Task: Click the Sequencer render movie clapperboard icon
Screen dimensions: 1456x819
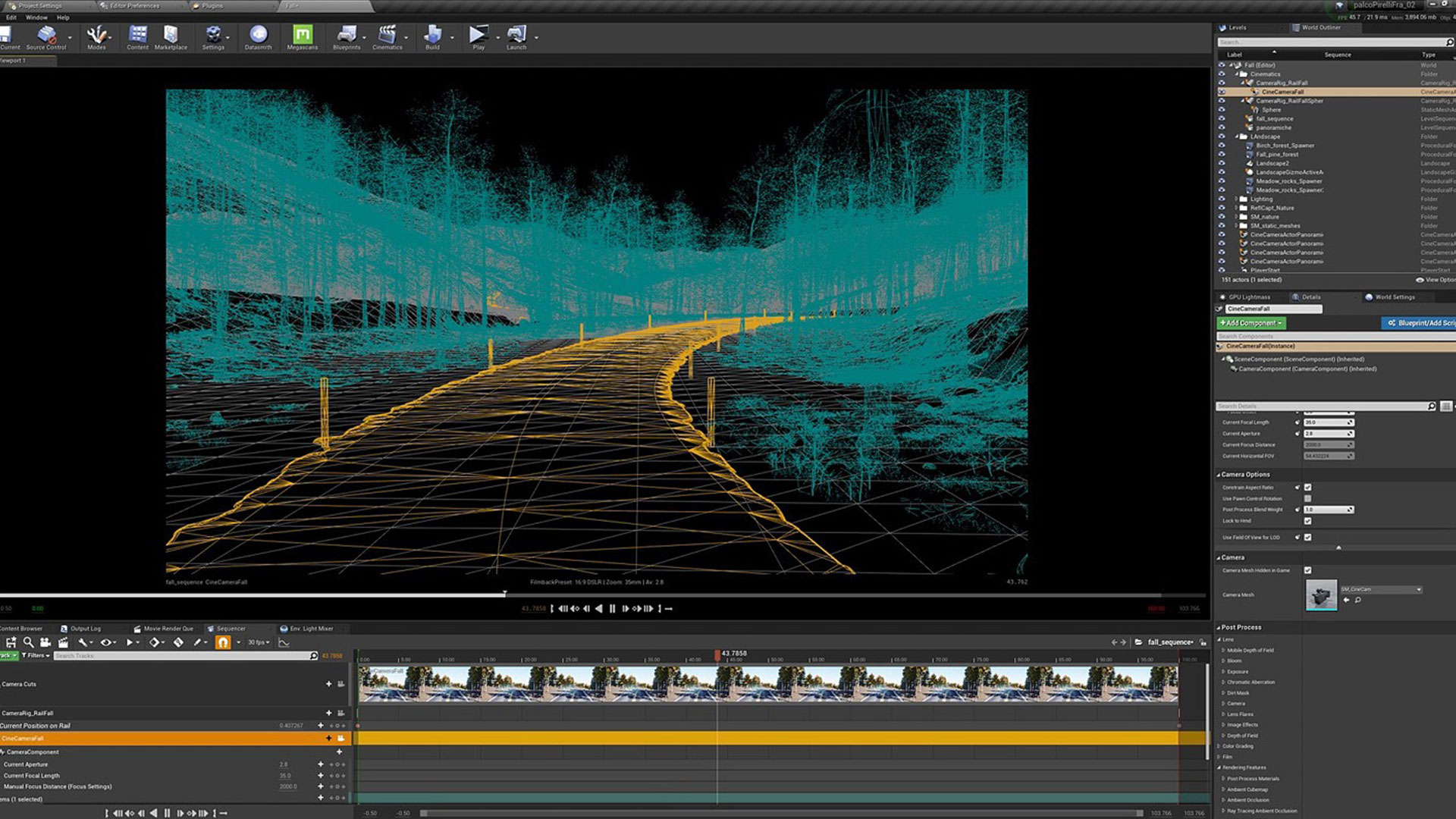Action: coord(63,642)
